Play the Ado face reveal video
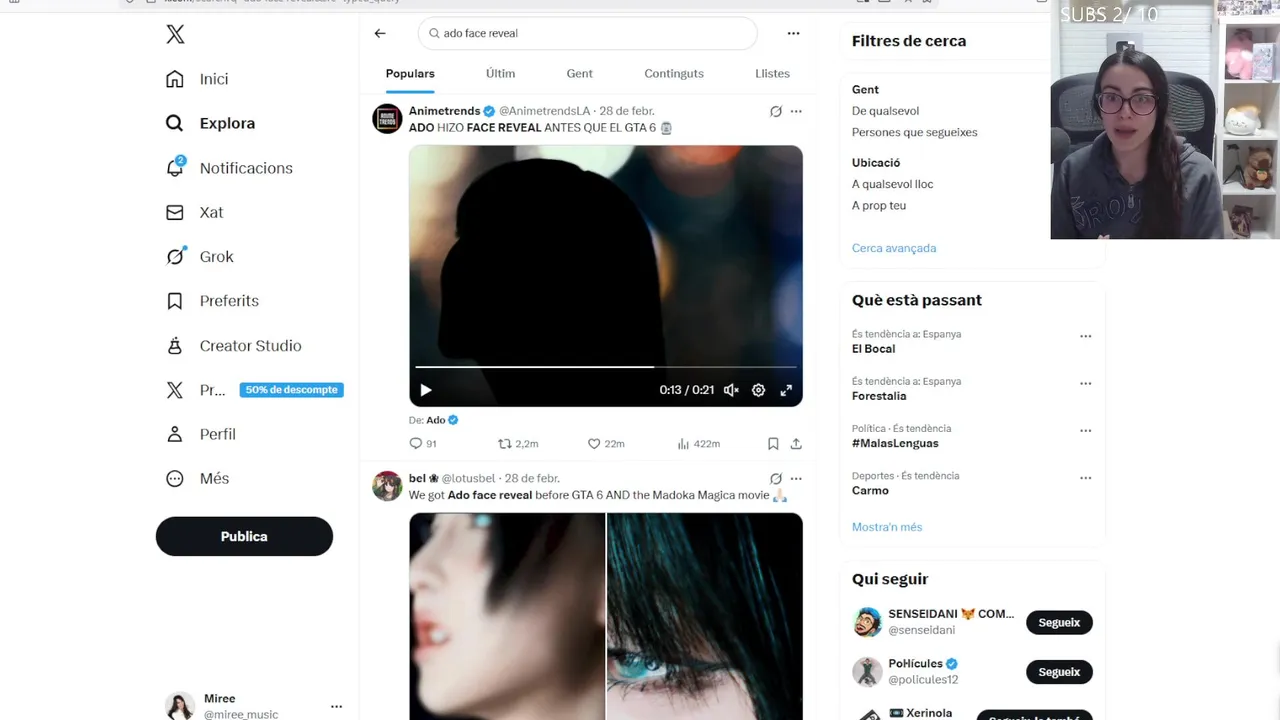The height and width of the screenshot is (720, 1280). click(426, 390)
